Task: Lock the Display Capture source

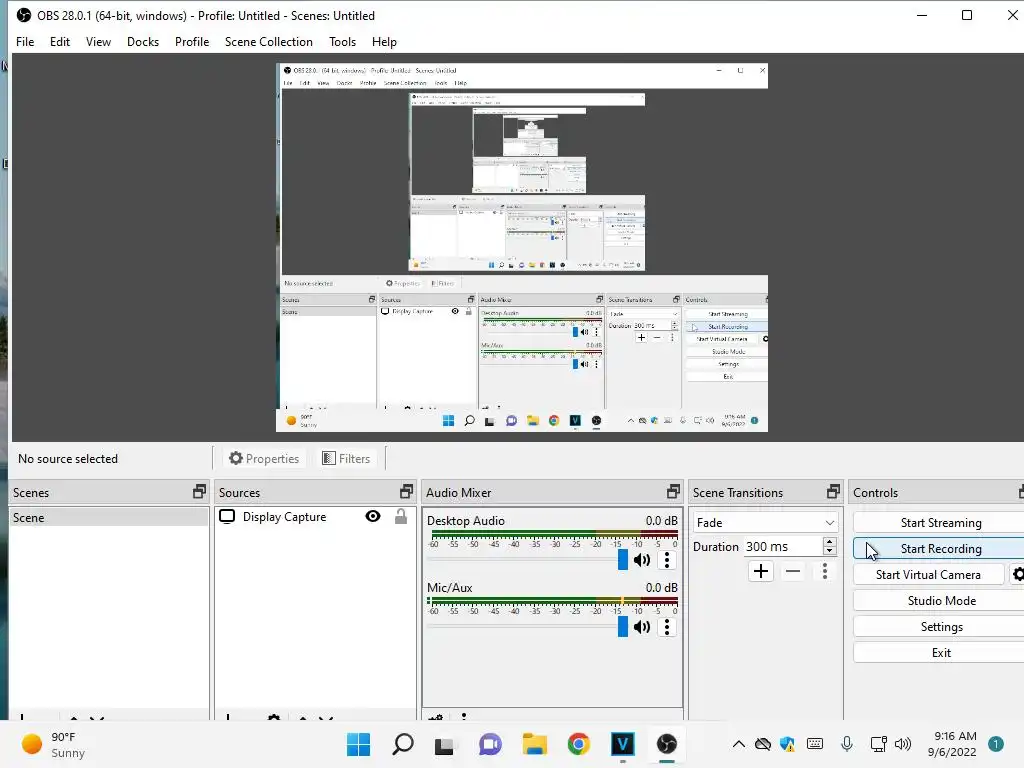Action: click(401, 517)
